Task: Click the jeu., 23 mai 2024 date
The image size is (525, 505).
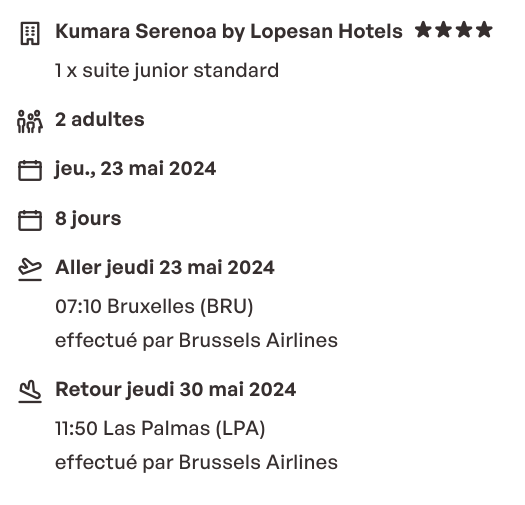Action: 135,168
